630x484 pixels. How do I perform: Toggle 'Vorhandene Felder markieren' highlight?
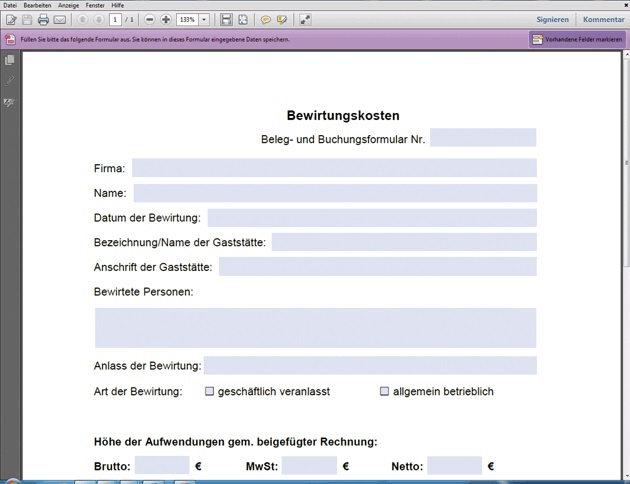[x=576, y=40]
